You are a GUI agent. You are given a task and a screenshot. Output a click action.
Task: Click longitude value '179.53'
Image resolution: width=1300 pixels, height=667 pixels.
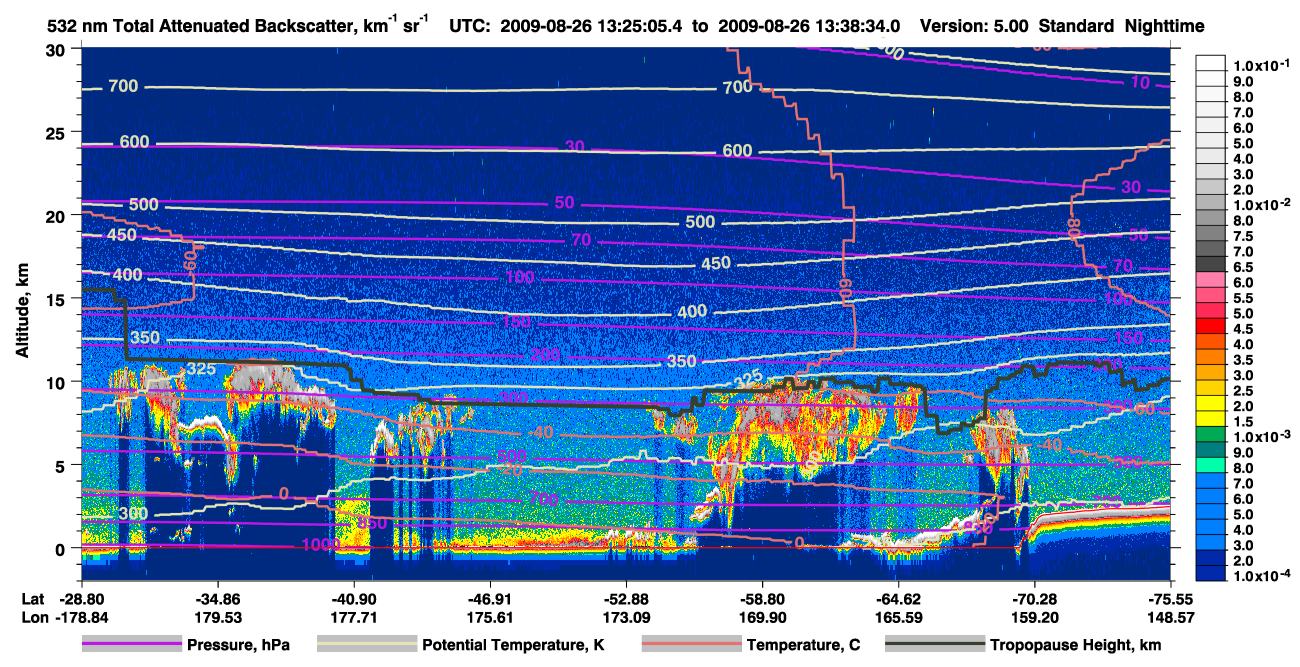(217, 618)
